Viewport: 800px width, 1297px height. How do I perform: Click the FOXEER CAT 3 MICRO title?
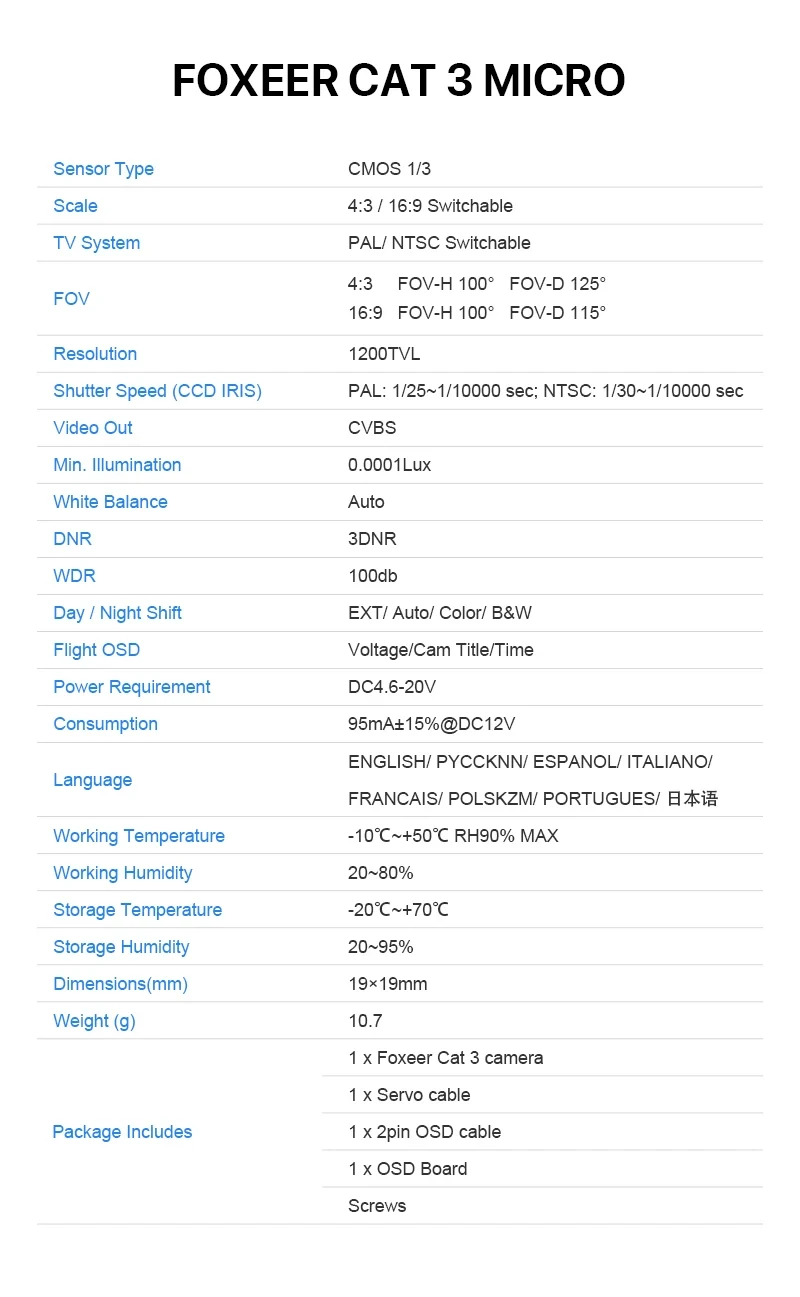399,81
